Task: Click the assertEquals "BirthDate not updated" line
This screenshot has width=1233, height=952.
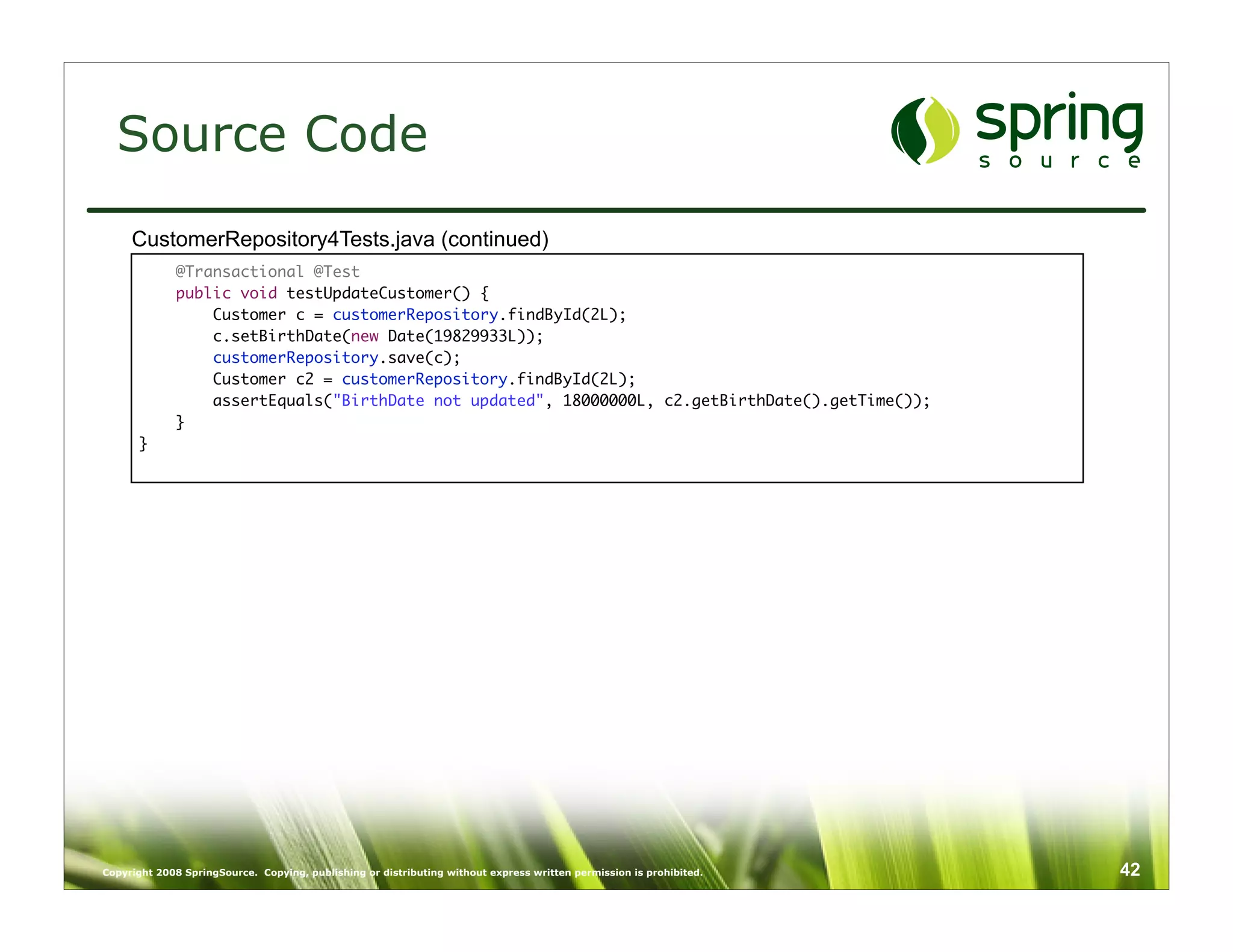Action: (x=571, y=401)
